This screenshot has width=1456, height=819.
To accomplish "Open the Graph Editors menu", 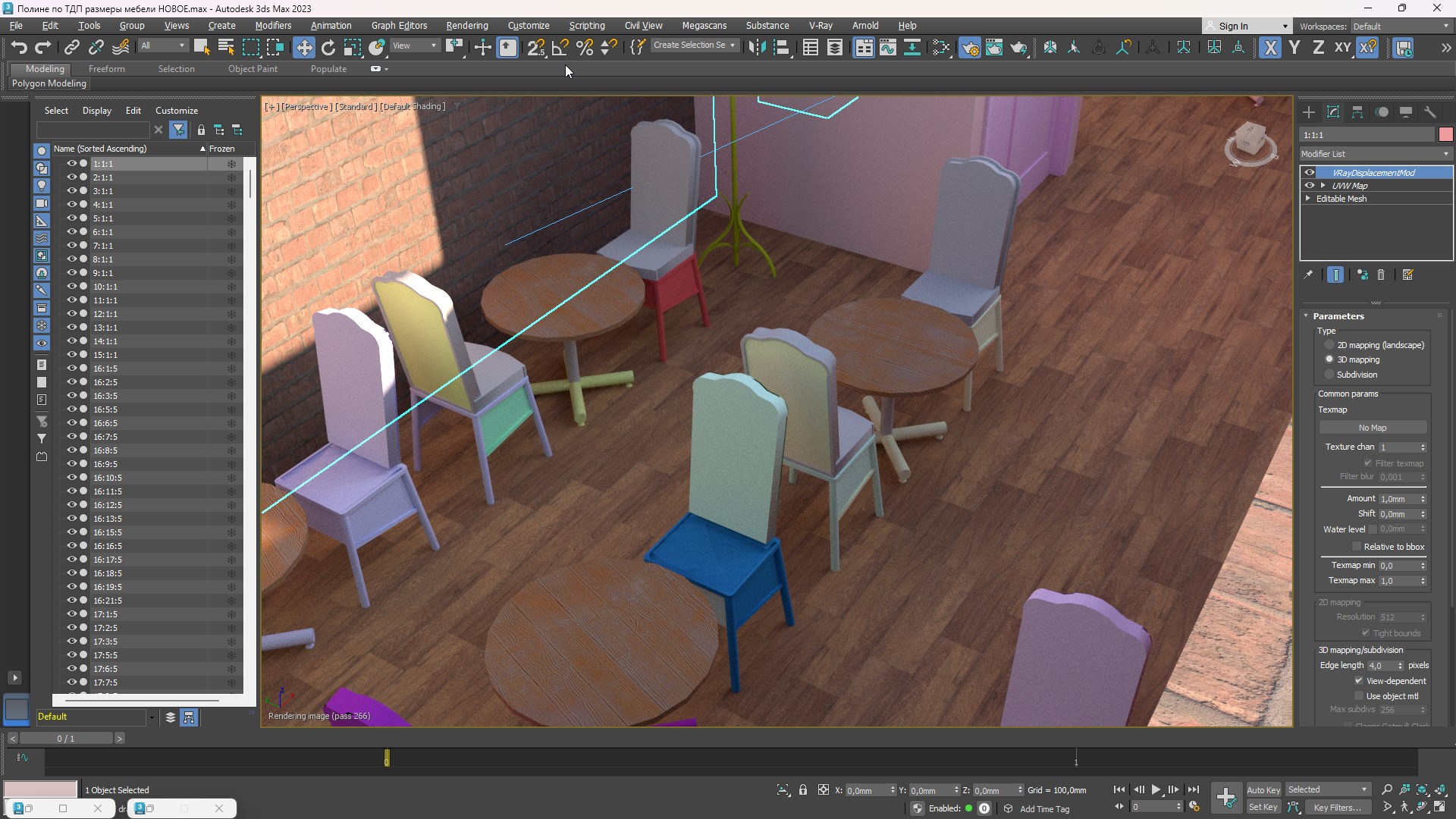I will pyautogui.click(x=399, y=25).
